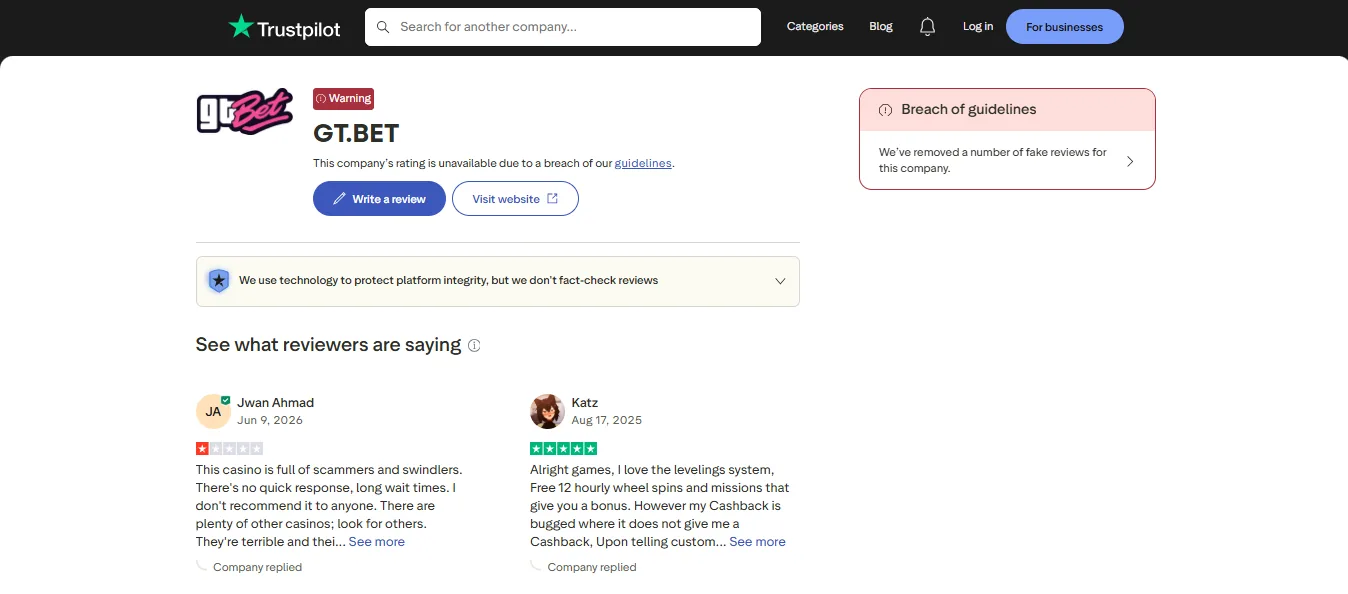The height and width of the screenshot is (594, 1348).
Task: Click Katz's profile avatar
Action: (547, 411)
